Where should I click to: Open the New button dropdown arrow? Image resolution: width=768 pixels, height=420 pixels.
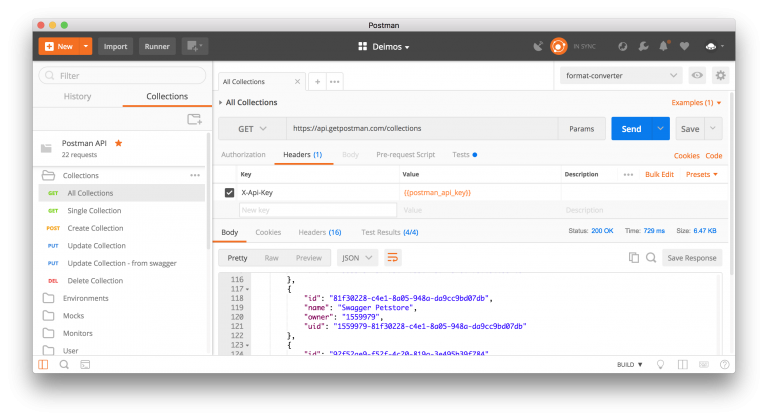[x=86, y=47]
